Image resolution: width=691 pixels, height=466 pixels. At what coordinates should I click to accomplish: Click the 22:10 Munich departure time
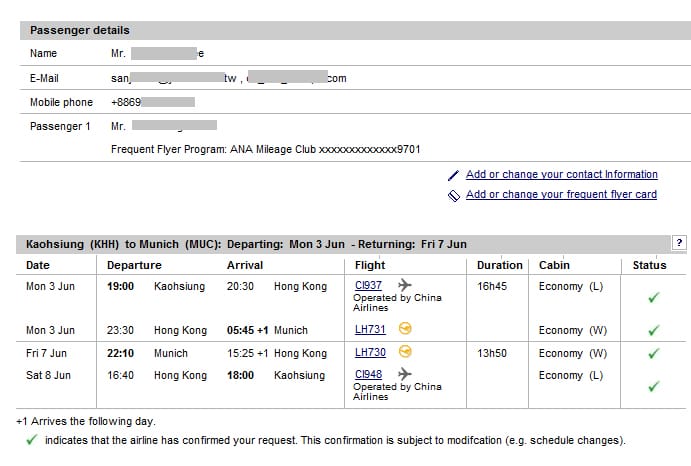click(120, 354)
